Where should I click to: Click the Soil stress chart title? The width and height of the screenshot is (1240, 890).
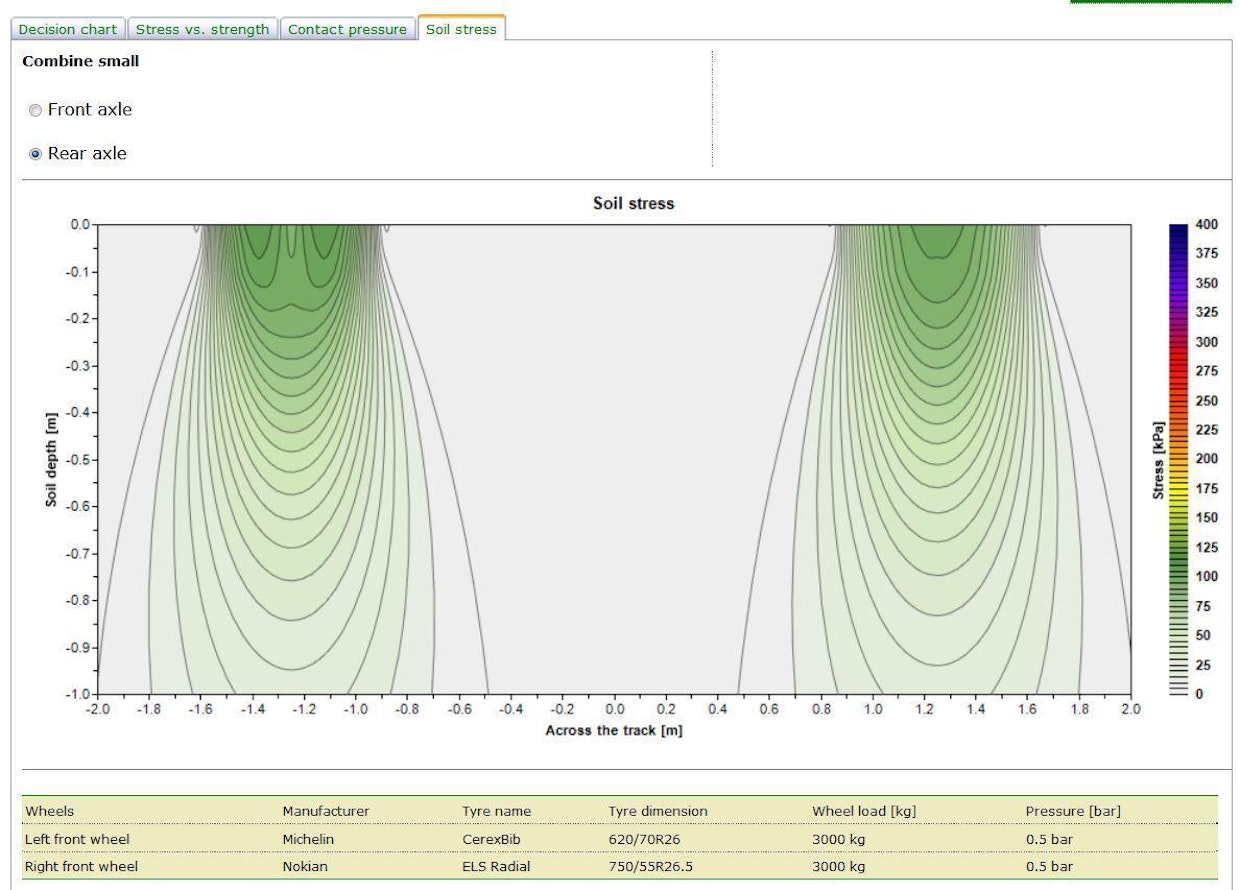point(633,203)
